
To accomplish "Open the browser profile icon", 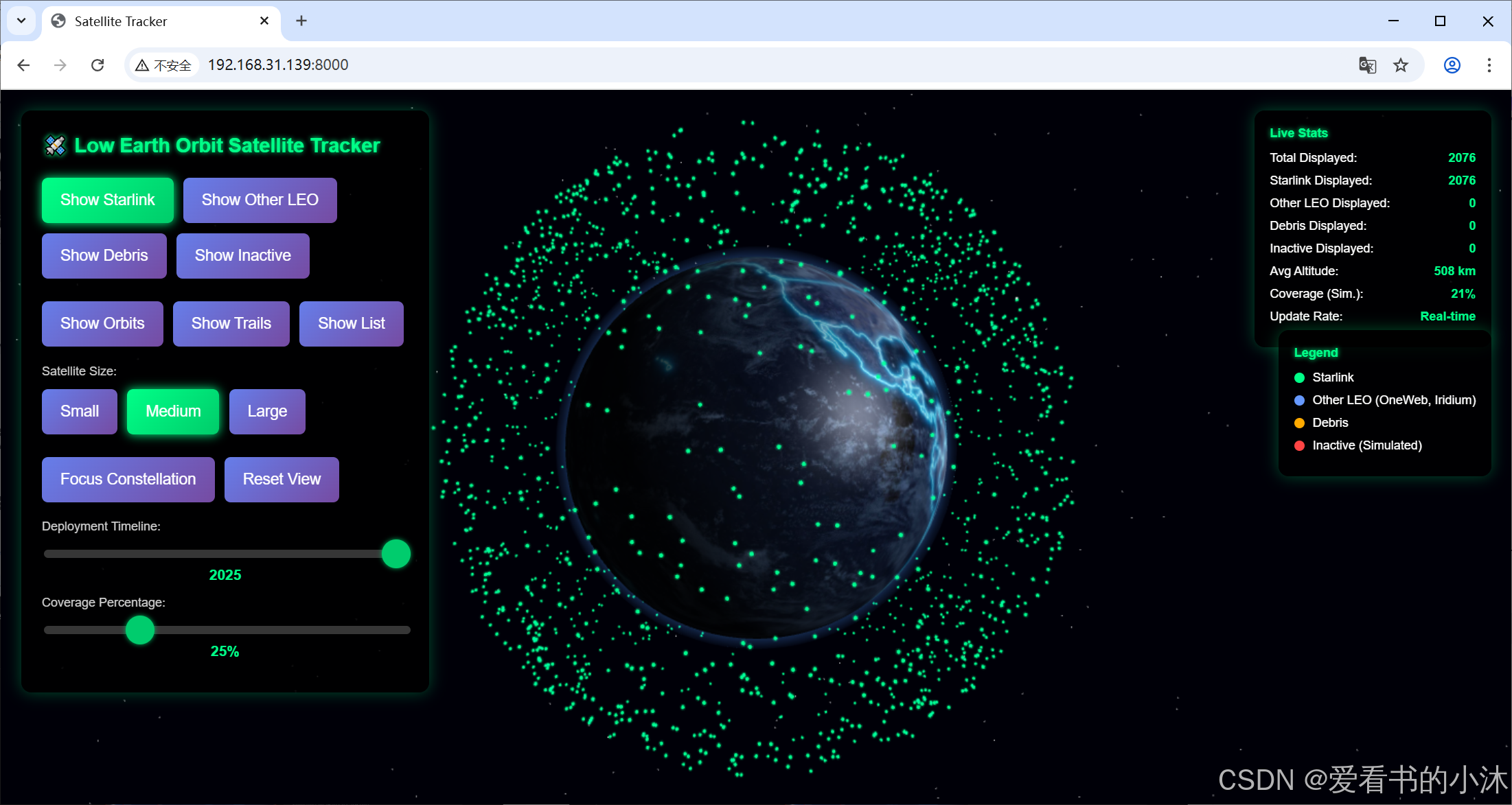I will click(1452, 65).
